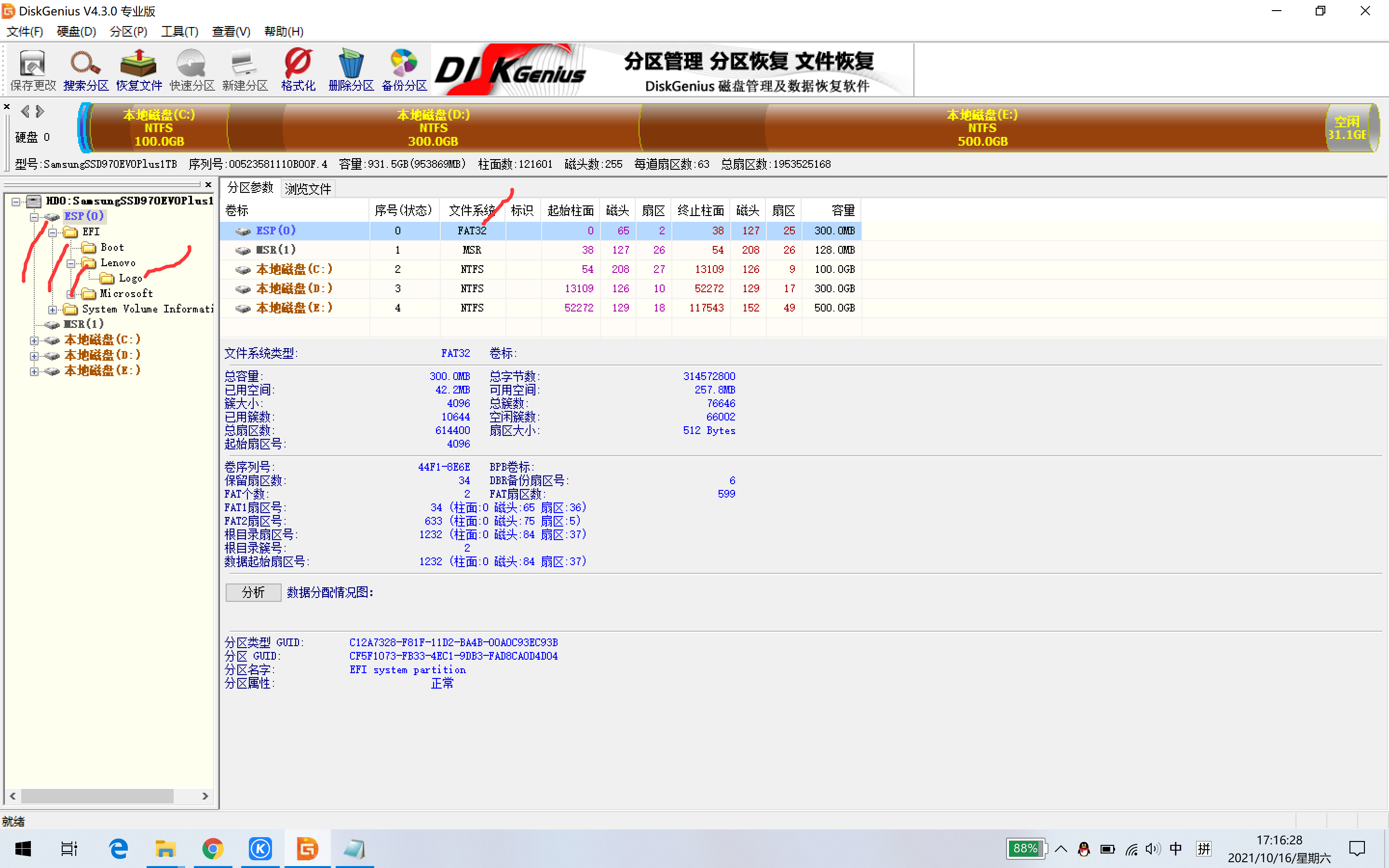Click the 卷标 column header
The image size is (1389, 868).
(295, 211)
